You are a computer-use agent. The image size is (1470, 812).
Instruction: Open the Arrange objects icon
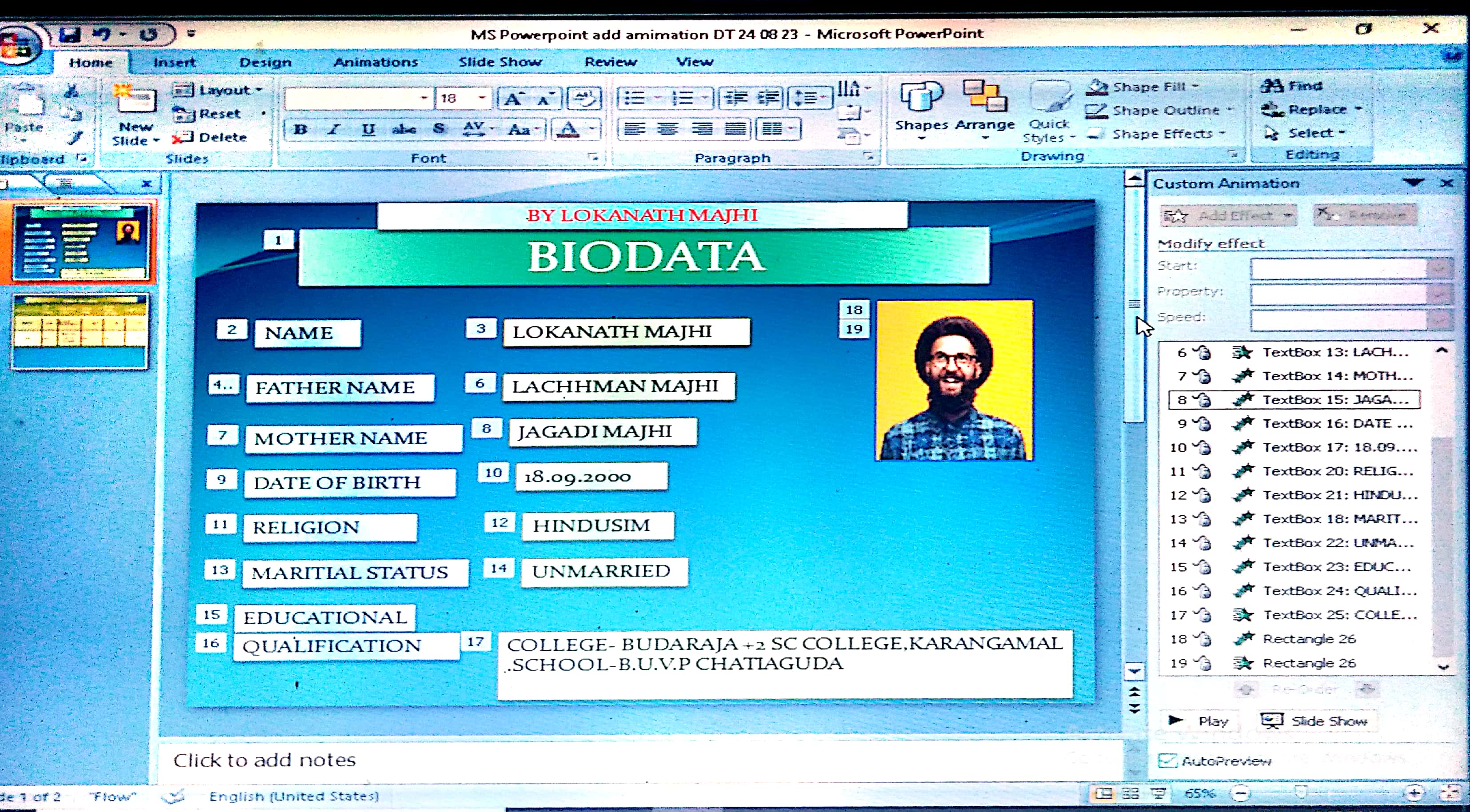[x=984, y=97]
